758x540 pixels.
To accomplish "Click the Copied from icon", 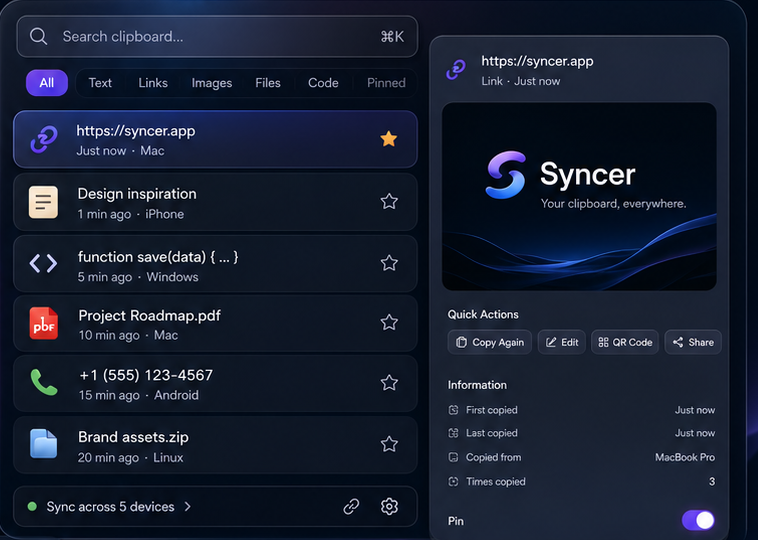I will tap(453, 457).
